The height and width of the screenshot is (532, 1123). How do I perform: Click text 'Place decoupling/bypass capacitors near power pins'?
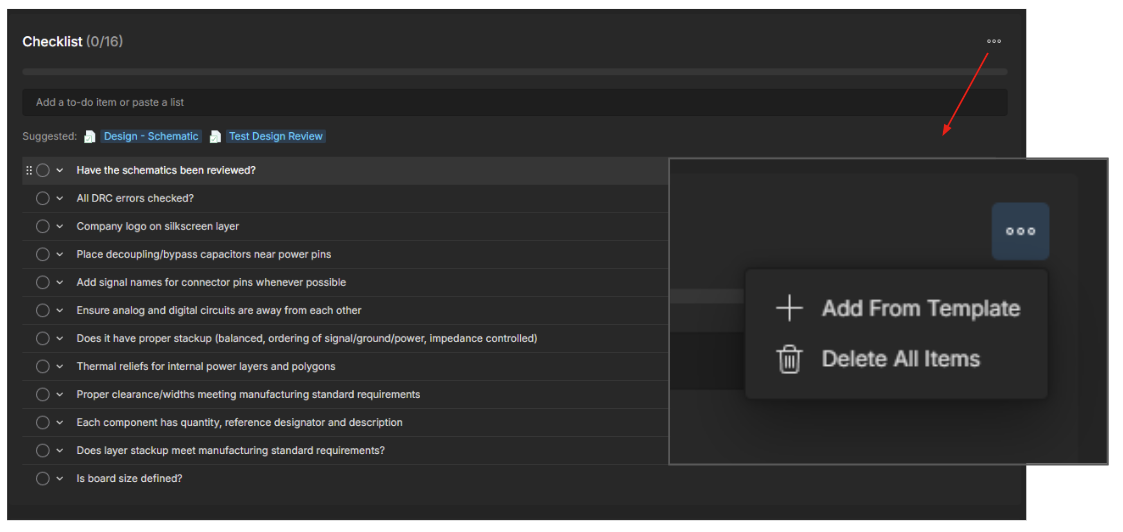[x=203, y=254]
